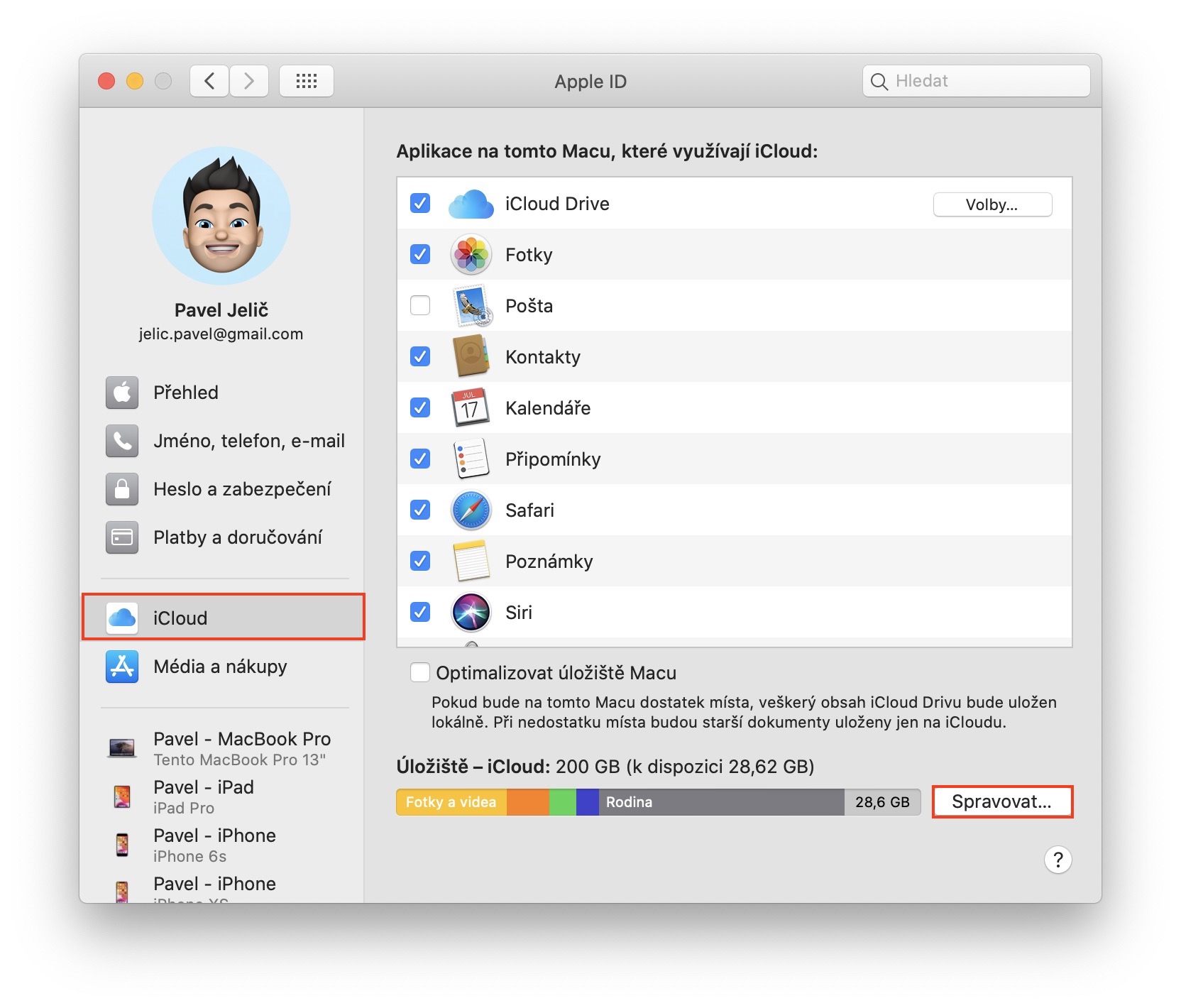Enable Optimalizovat úložiště Macu checkbox
This screenshot has width=1181, height=1008.
pyautogui.click(x=420, y=672)
